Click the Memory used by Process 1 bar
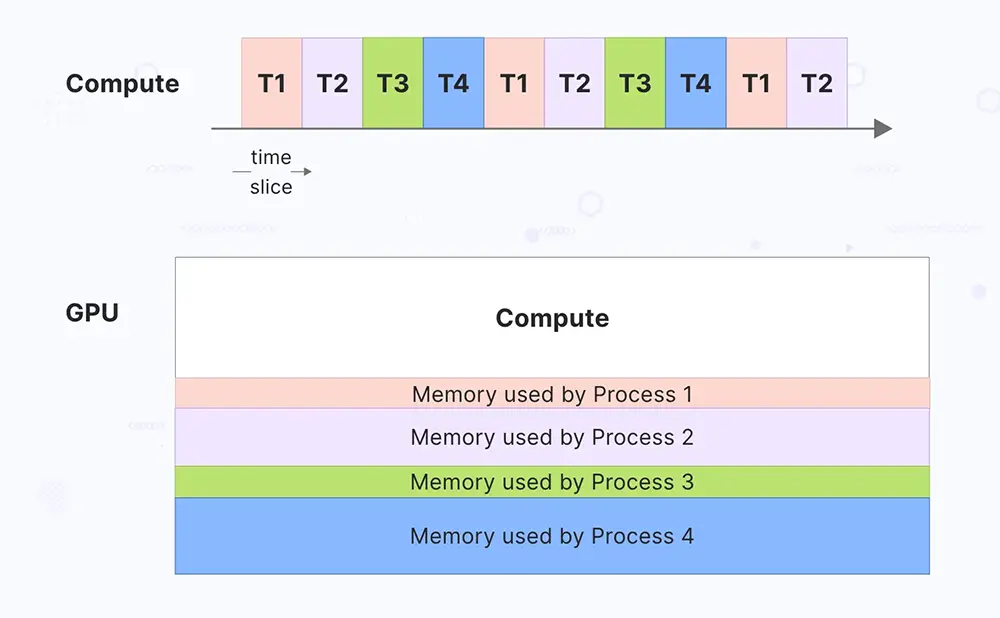The height and width of the screenshot is (618, 1000). [552, 394]
